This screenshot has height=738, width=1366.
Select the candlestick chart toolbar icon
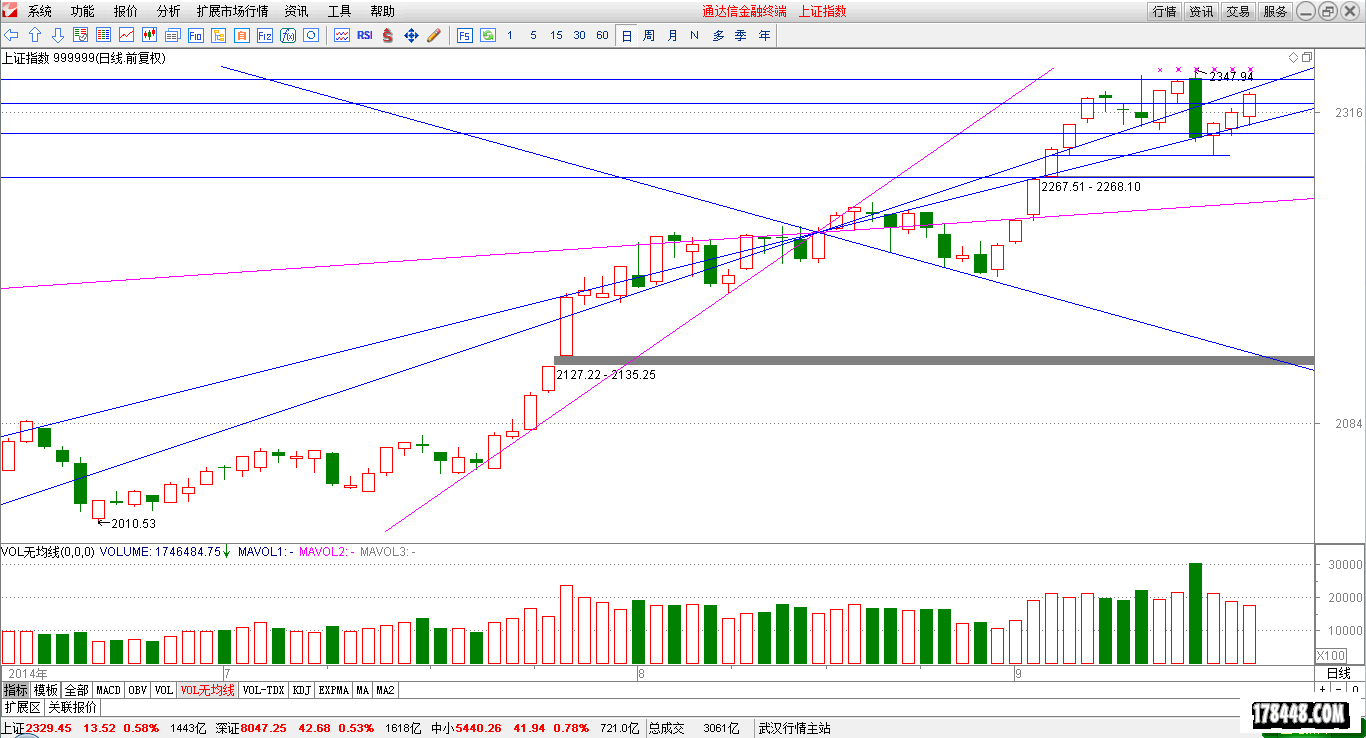click(149, 35)
